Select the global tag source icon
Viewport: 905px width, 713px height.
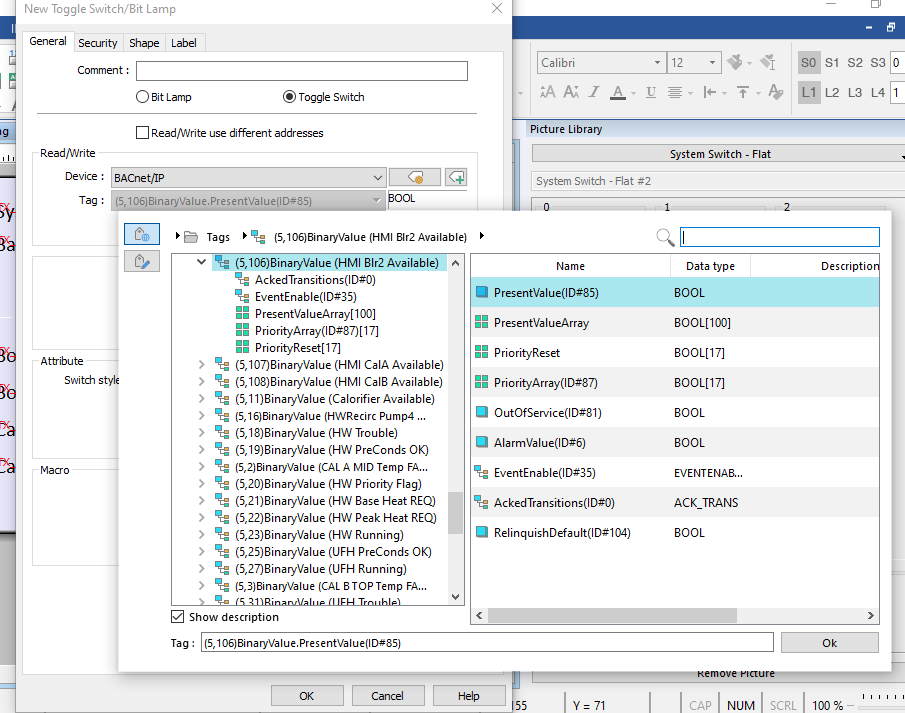point(141,234)
